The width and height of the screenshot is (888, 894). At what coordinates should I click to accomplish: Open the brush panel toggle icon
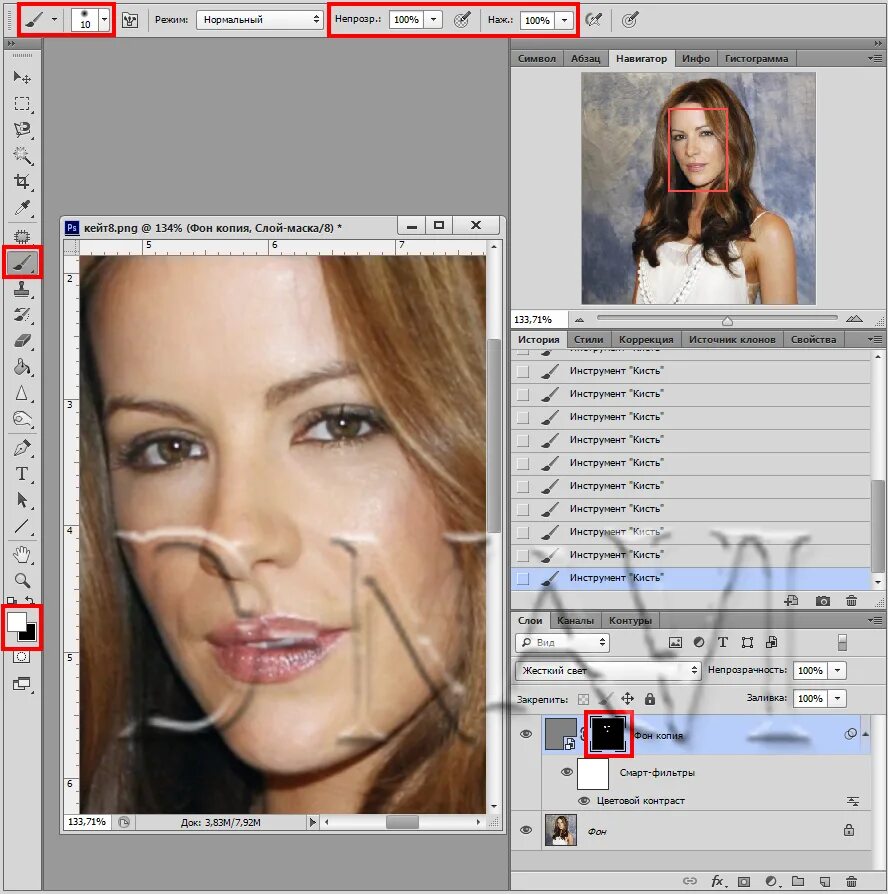tap(130, 21)
